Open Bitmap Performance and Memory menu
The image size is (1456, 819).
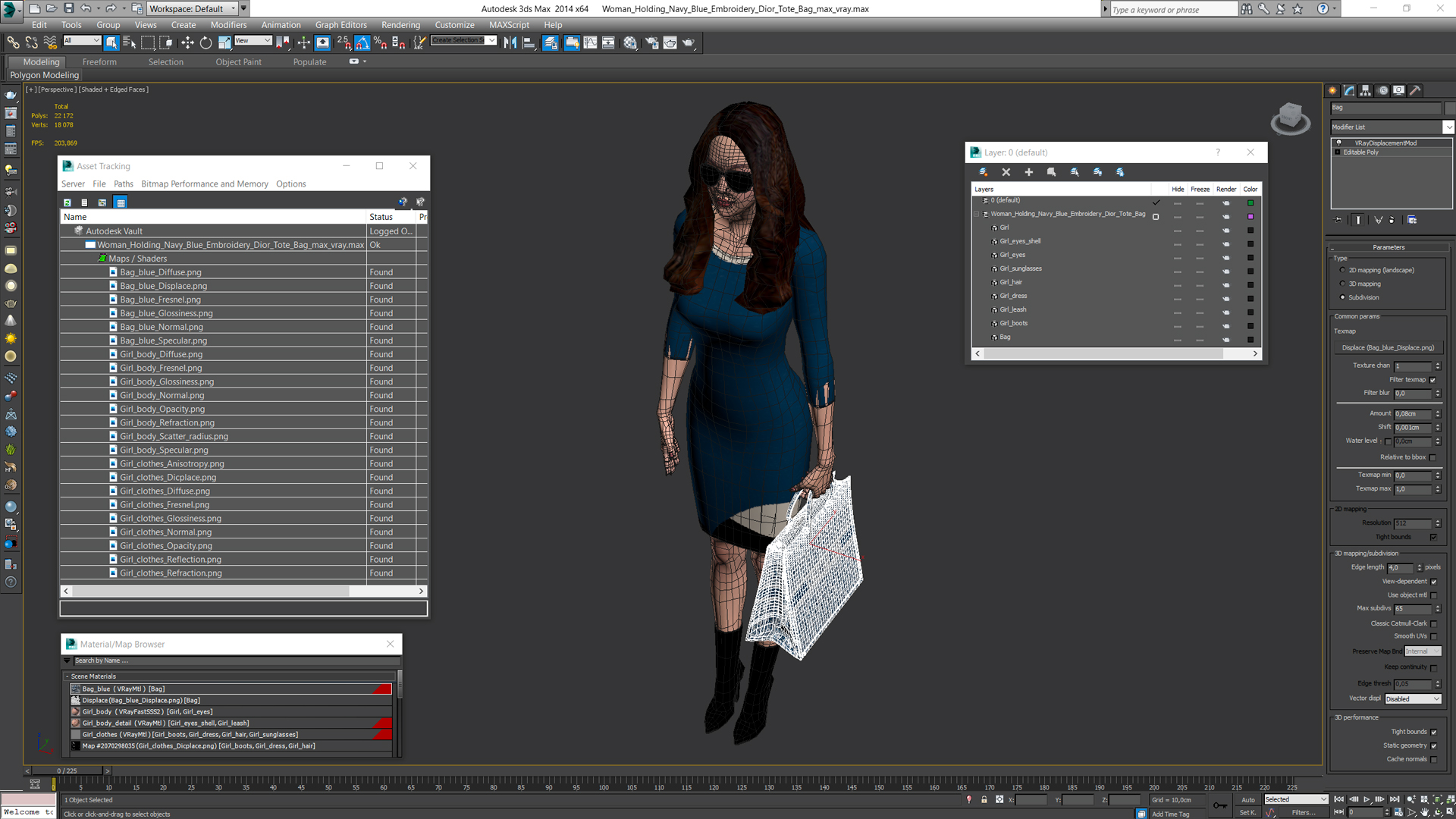[204, 184]
